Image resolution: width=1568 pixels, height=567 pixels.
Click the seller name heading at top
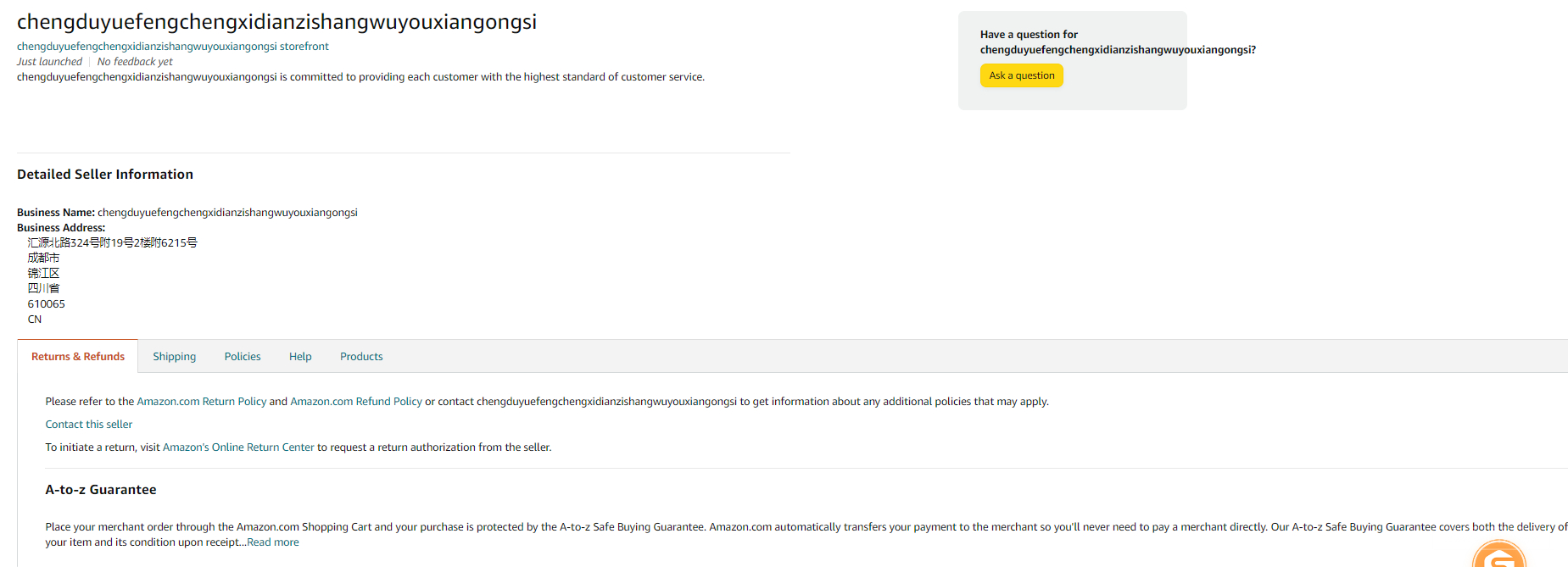(276, 22)
